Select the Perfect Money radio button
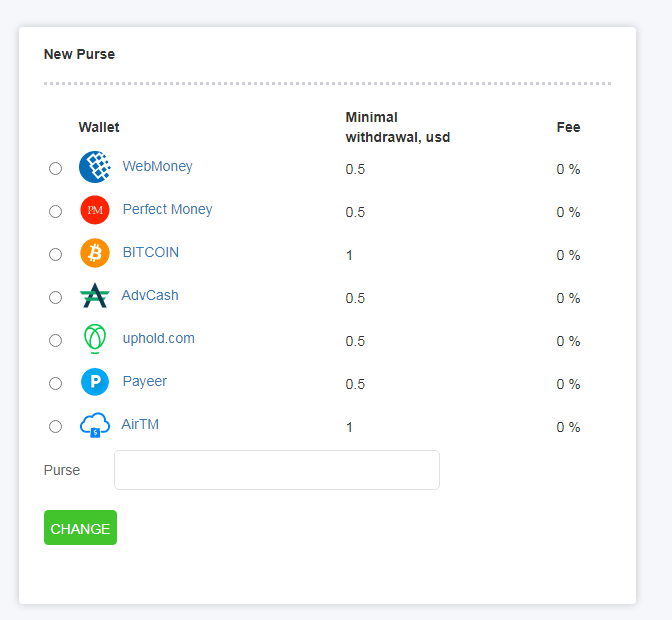Image resolution: width=672 pixels, height=620 pixels. point(56,212)
